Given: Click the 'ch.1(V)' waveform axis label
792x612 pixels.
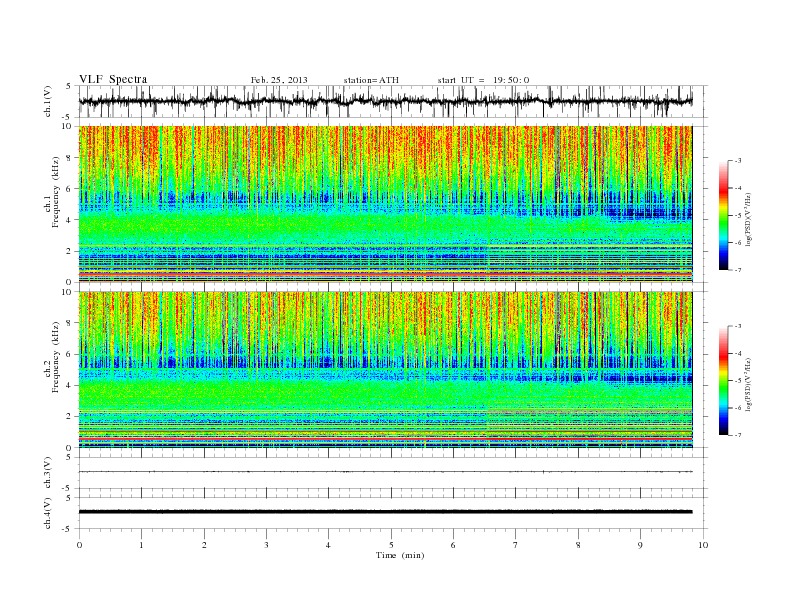Looking at the screenshot, I should pos(48,101).
